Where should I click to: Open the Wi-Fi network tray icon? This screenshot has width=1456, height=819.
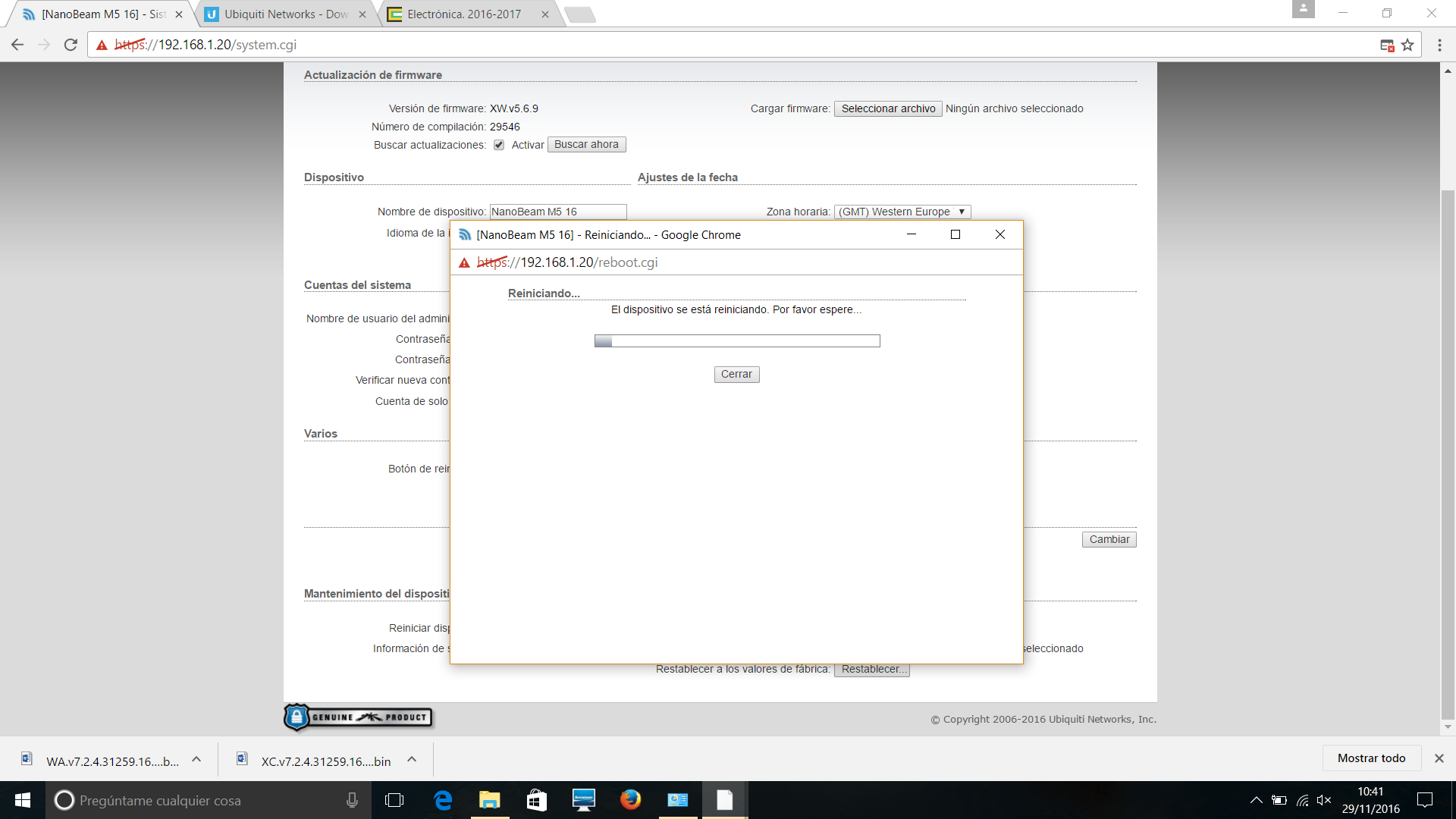1302,800
